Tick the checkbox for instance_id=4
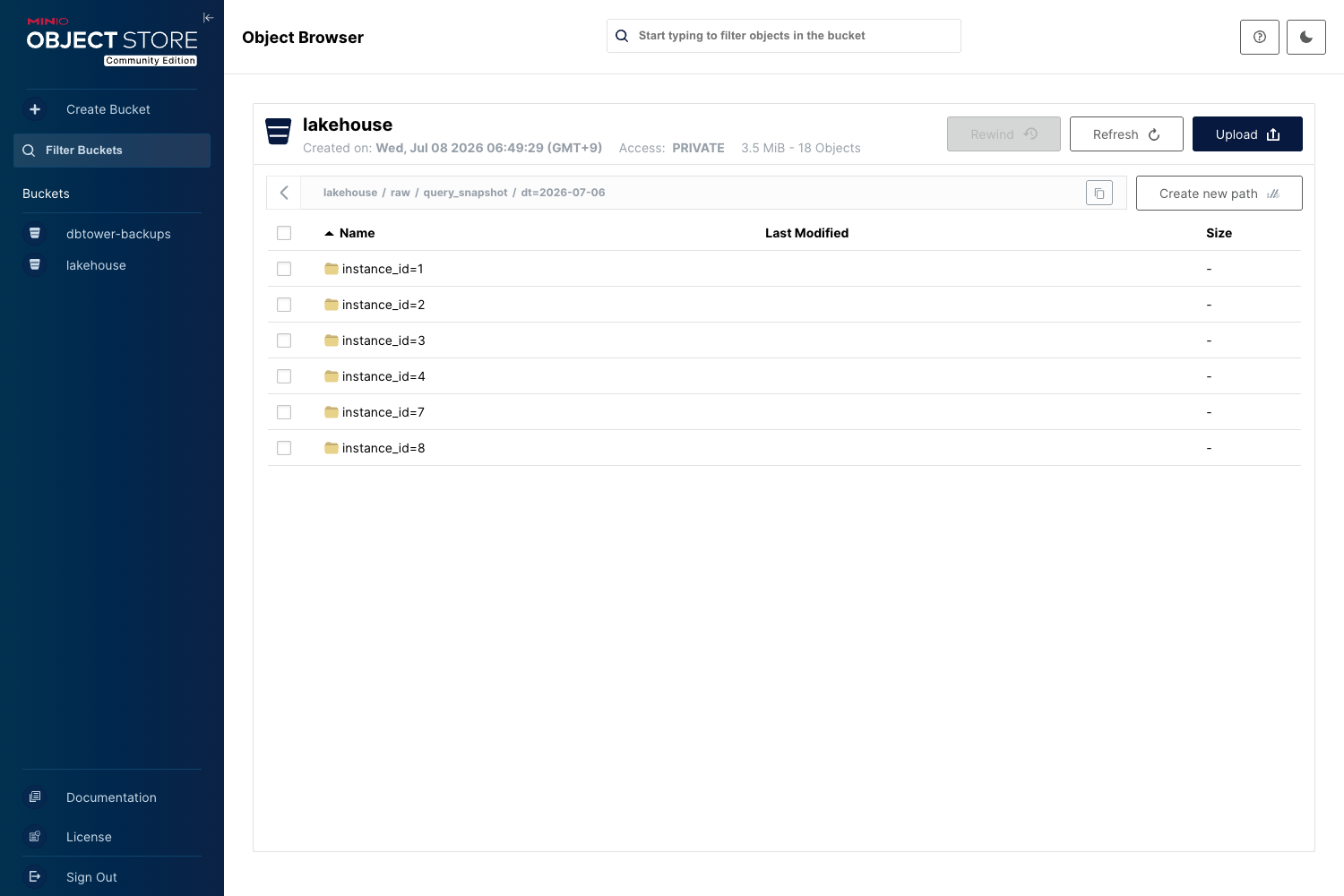 (x=284, y=376)
